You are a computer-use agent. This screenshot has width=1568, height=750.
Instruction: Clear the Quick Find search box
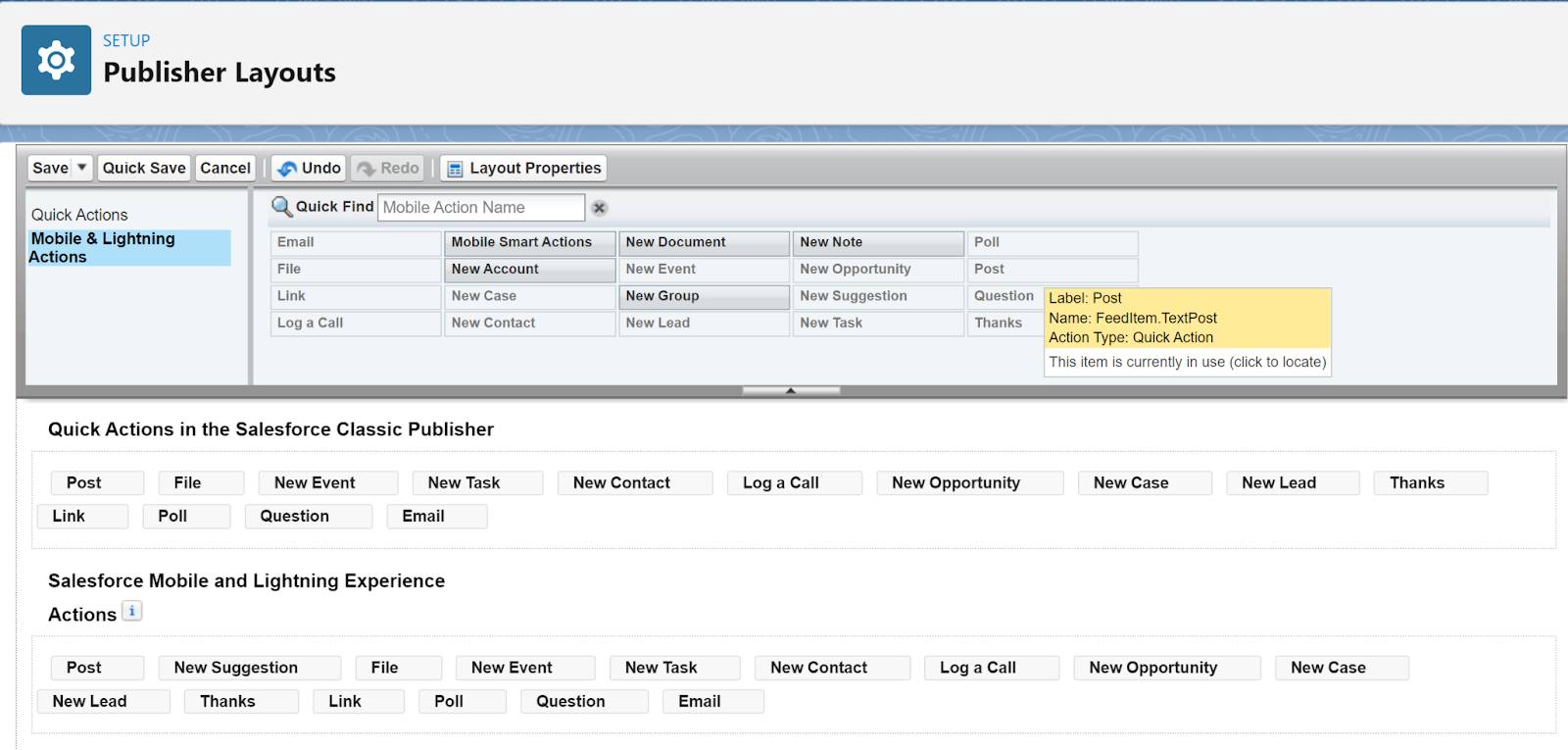(x=600, y=208)
